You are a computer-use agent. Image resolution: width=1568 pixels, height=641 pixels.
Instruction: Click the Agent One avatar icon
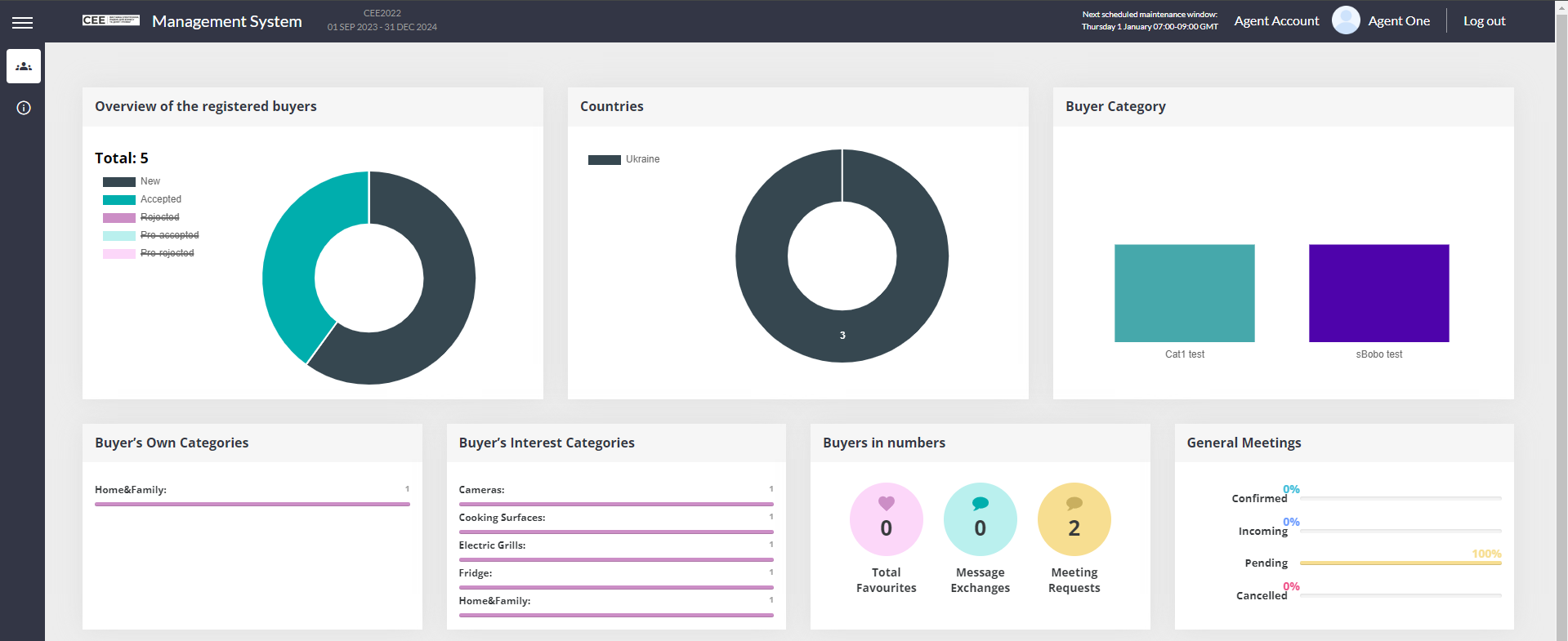(x=1345, y=20)
